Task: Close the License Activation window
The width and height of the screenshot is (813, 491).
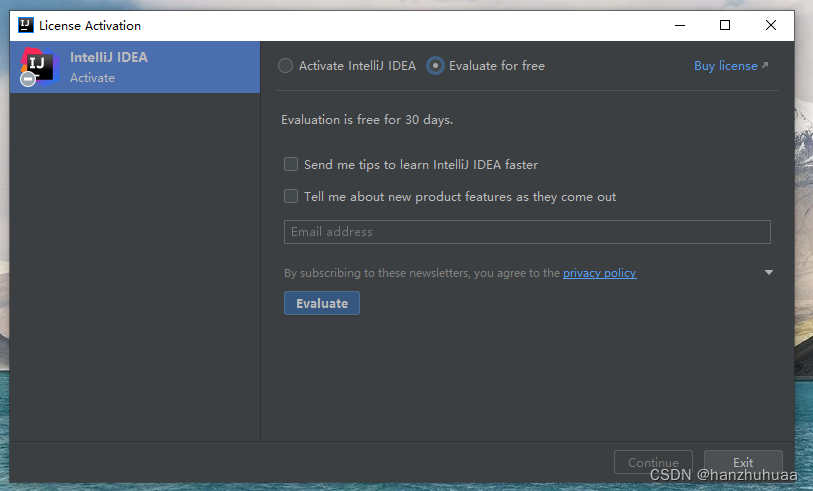Action: coord(770,25)
